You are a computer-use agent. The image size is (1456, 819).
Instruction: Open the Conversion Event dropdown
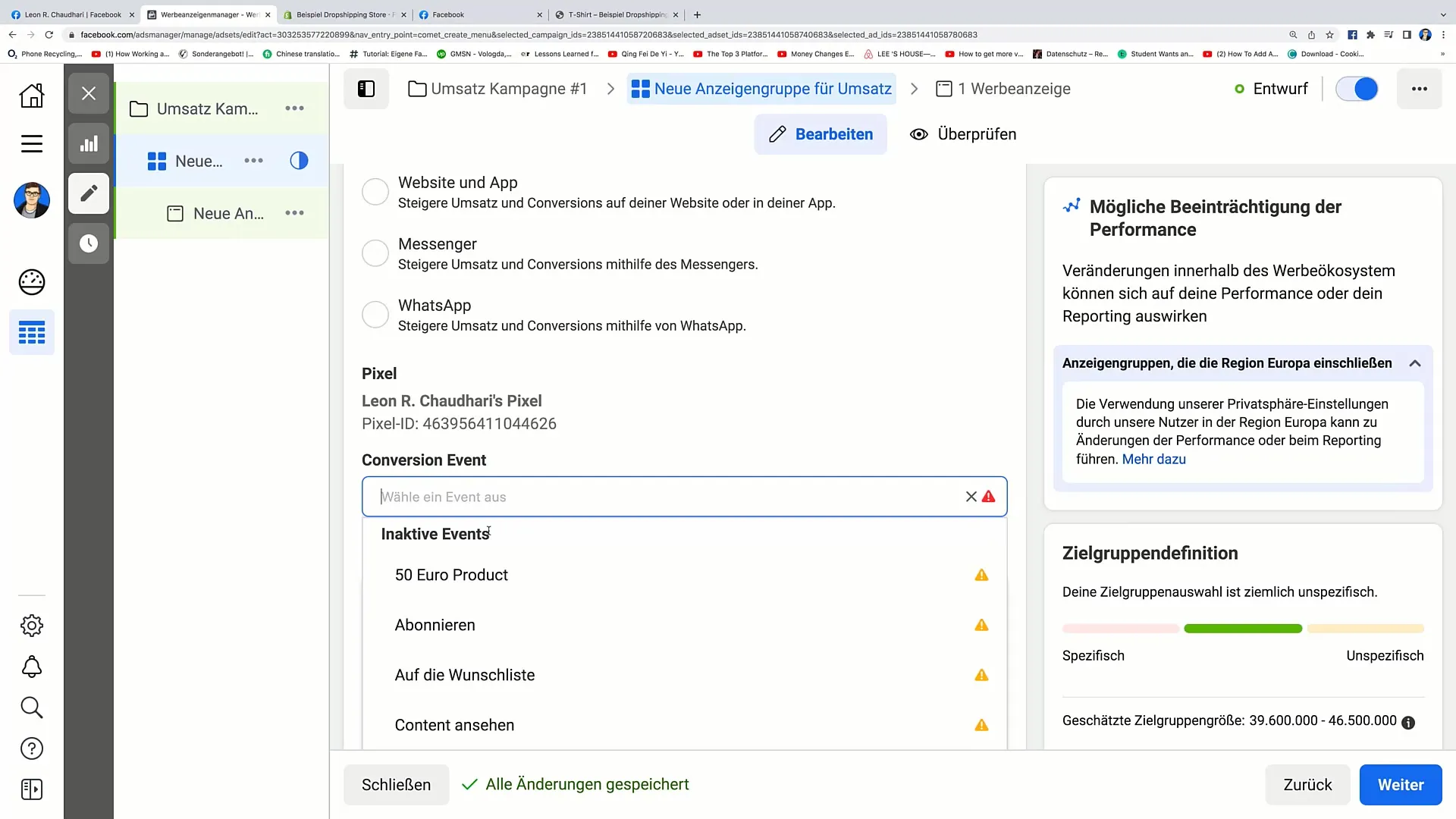pos(683,497)
